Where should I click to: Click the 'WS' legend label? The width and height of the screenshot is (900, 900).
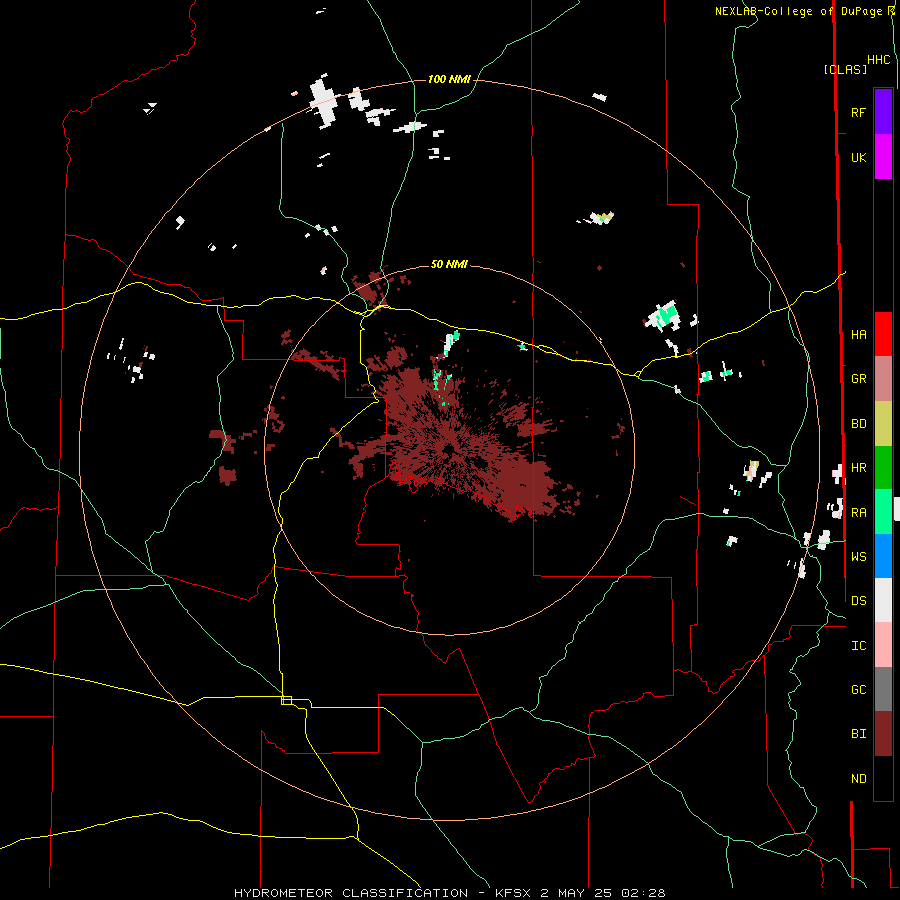[x=858, y=557]
